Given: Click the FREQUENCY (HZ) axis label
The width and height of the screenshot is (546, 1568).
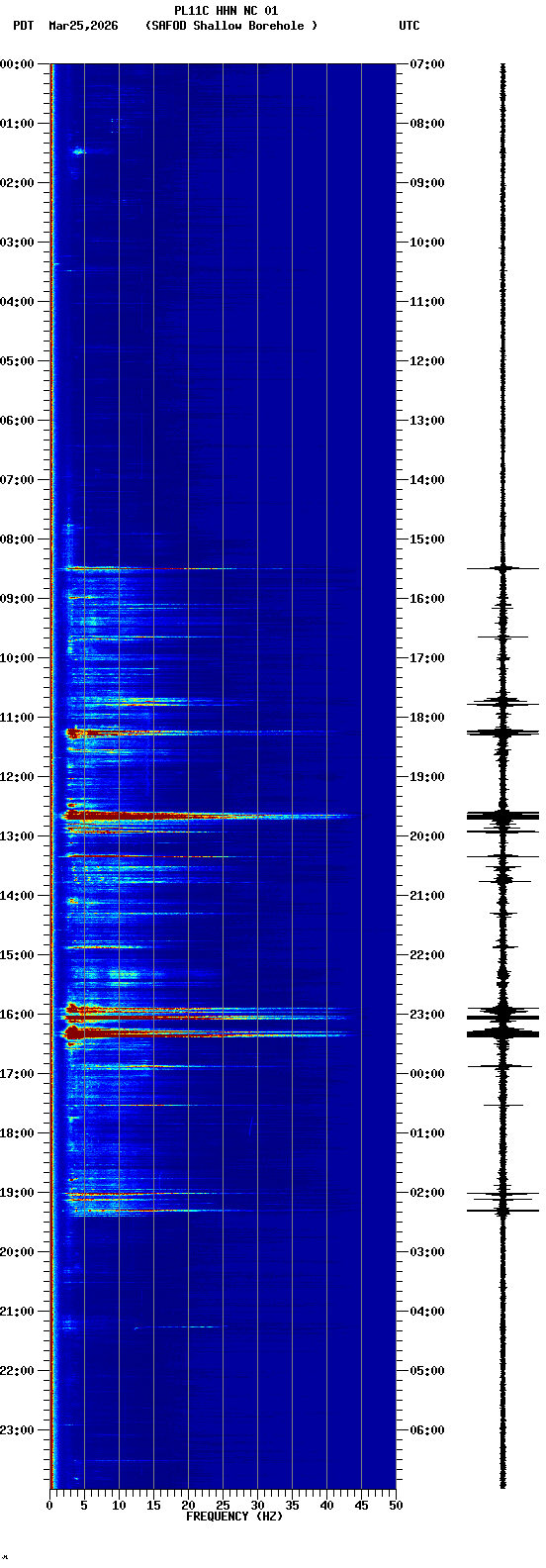Looking at the screenshot, I should click(x=234, y=1517).
